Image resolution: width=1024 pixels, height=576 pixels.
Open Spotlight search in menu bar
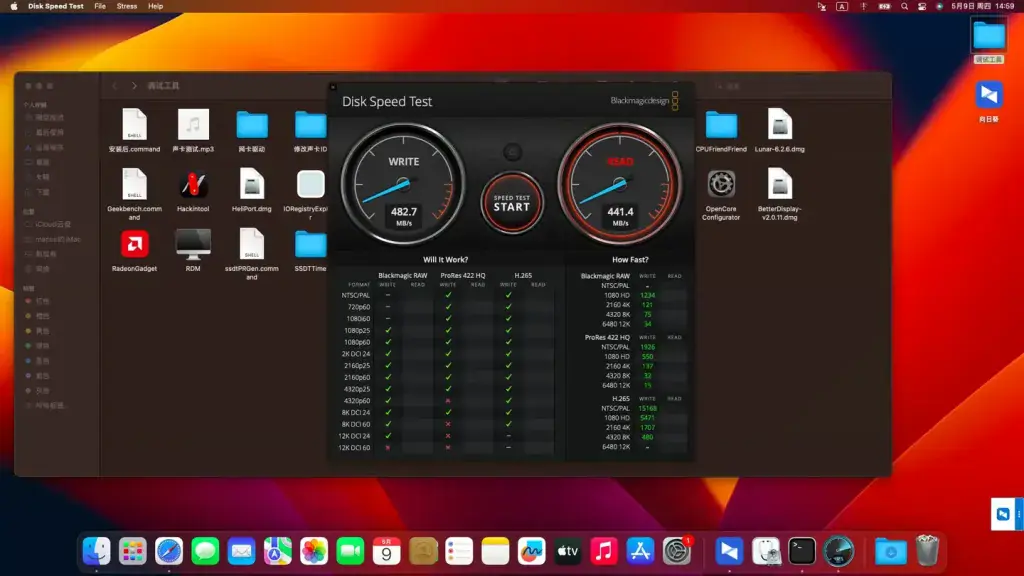(904, 6)
